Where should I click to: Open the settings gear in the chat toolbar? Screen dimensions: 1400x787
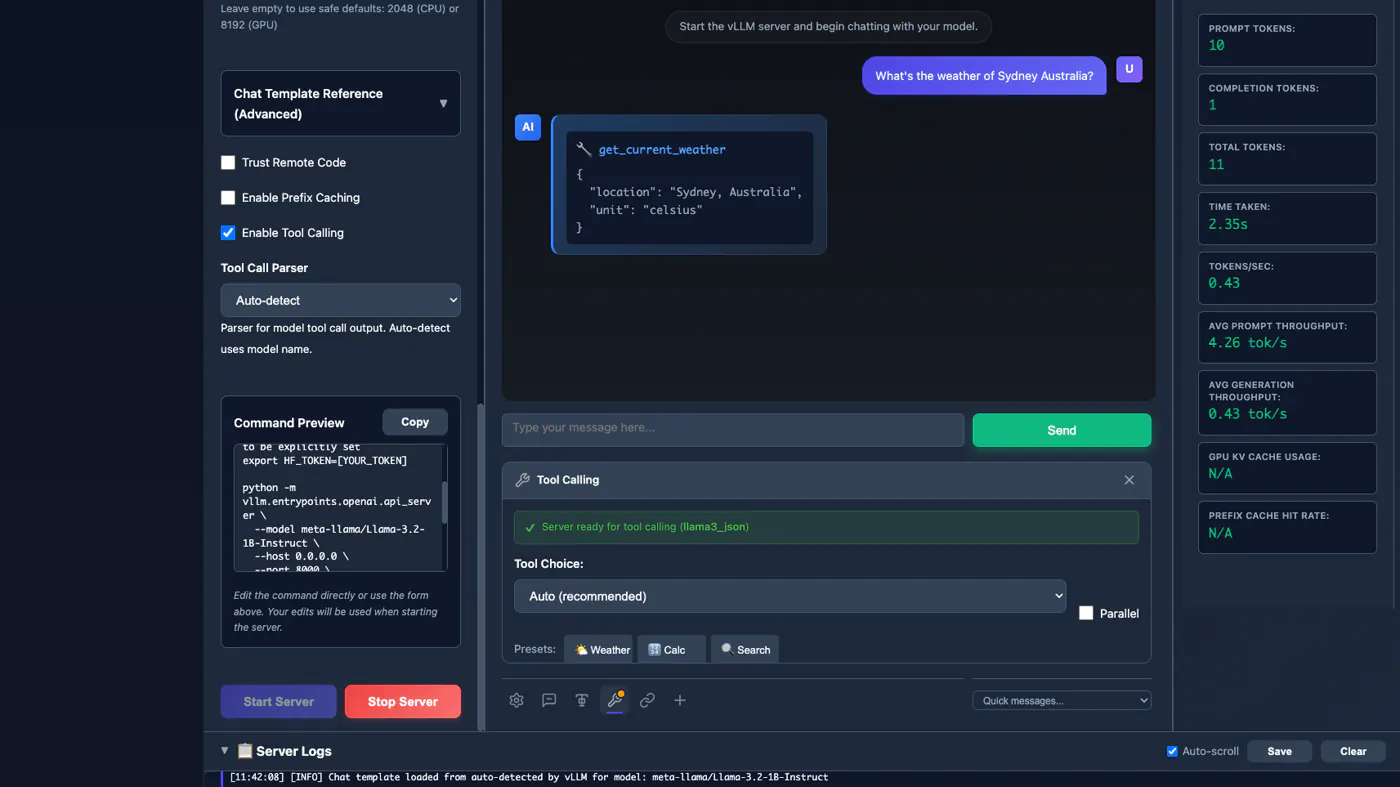click(x=516, y=701)
